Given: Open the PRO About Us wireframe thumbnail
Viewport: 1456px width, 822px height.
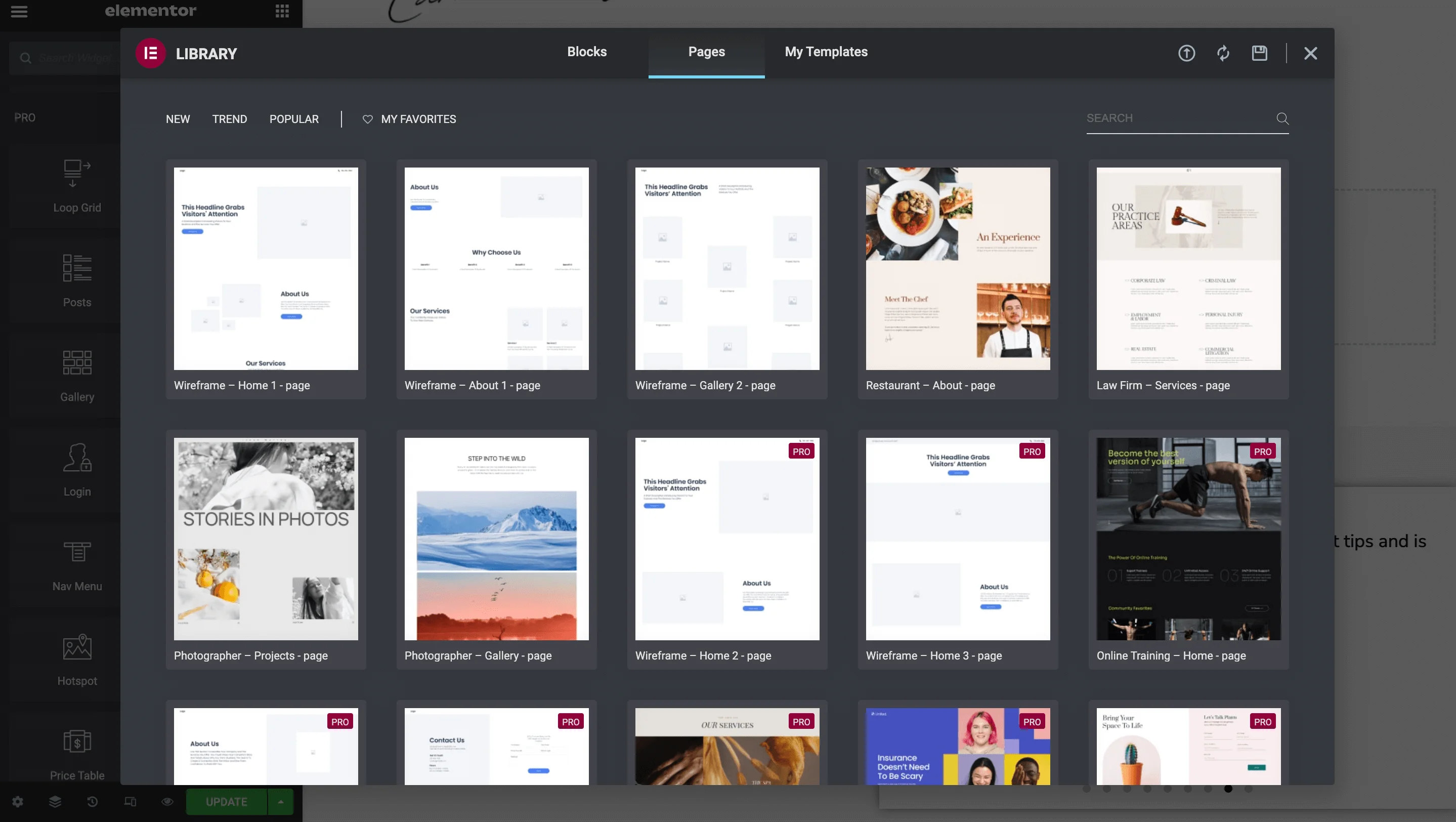Looking at the screenshot, I should pos(266,746).
